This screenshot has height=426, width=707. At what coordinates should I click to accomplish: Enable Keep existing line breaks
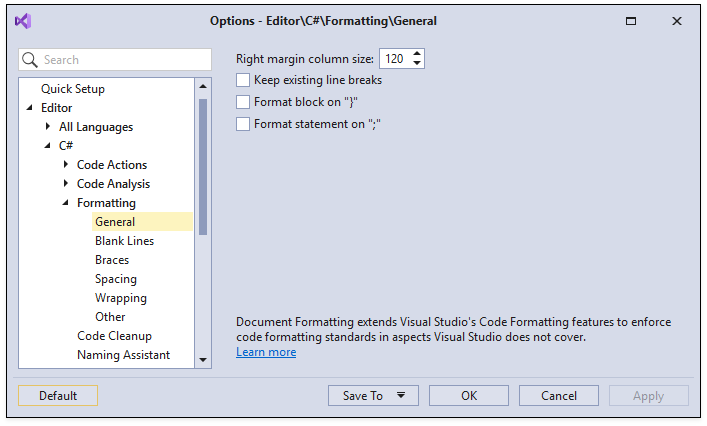[x=243, y=80]
